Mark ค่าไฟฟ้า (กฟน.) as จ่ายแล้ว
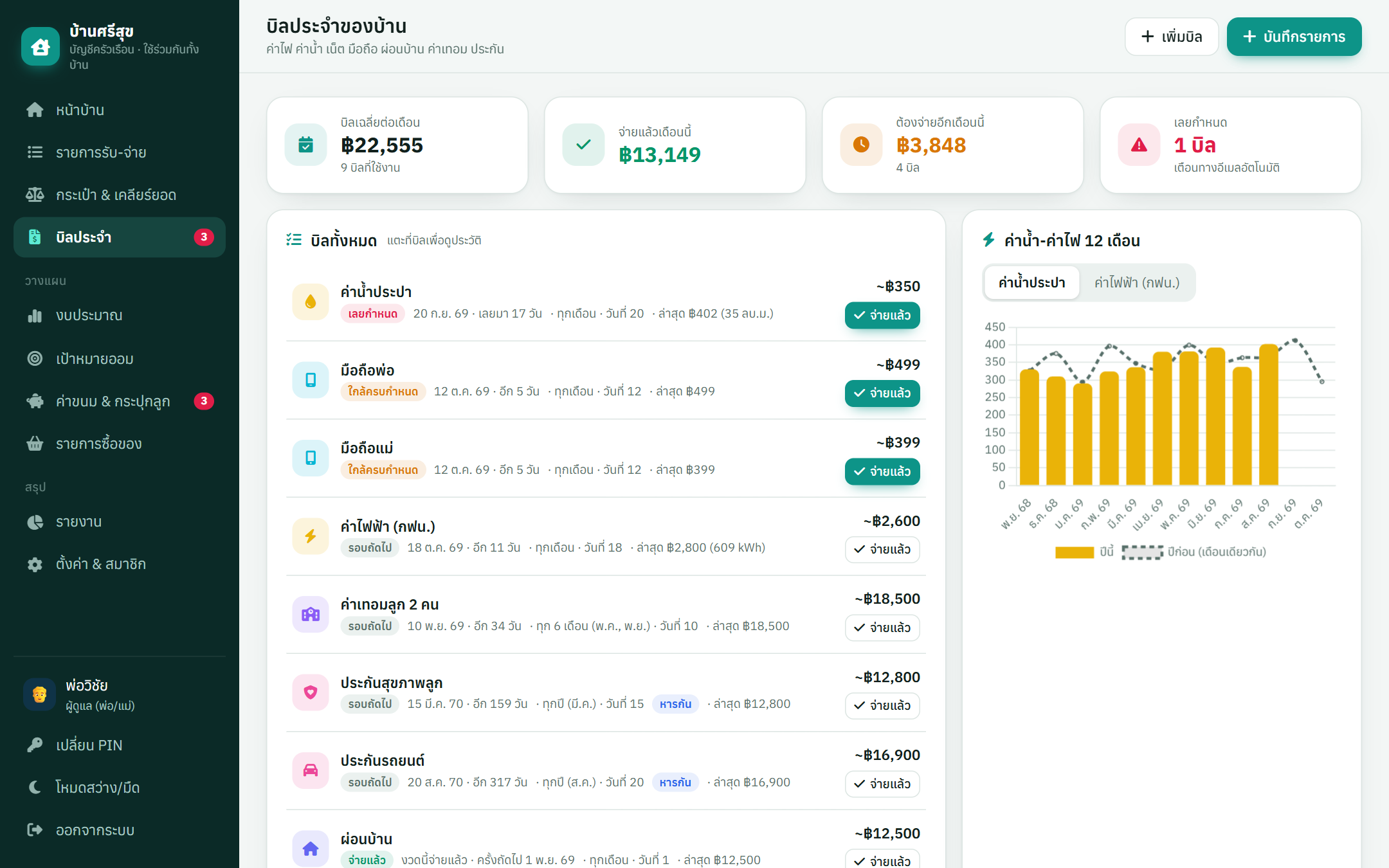The image size is (1389, 868). tap(882, 549)
